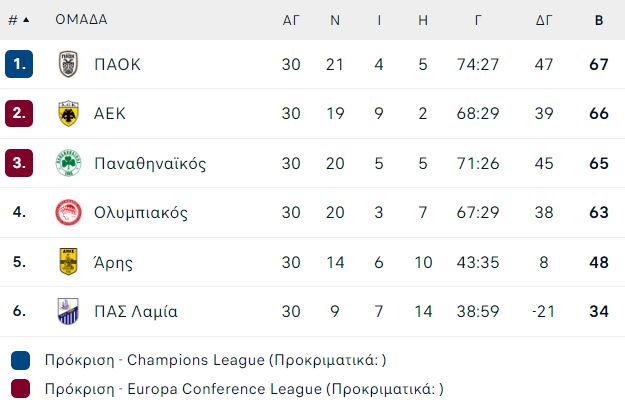Click the Παναθηναϊκός green shamrock logo

click(69, 163)
